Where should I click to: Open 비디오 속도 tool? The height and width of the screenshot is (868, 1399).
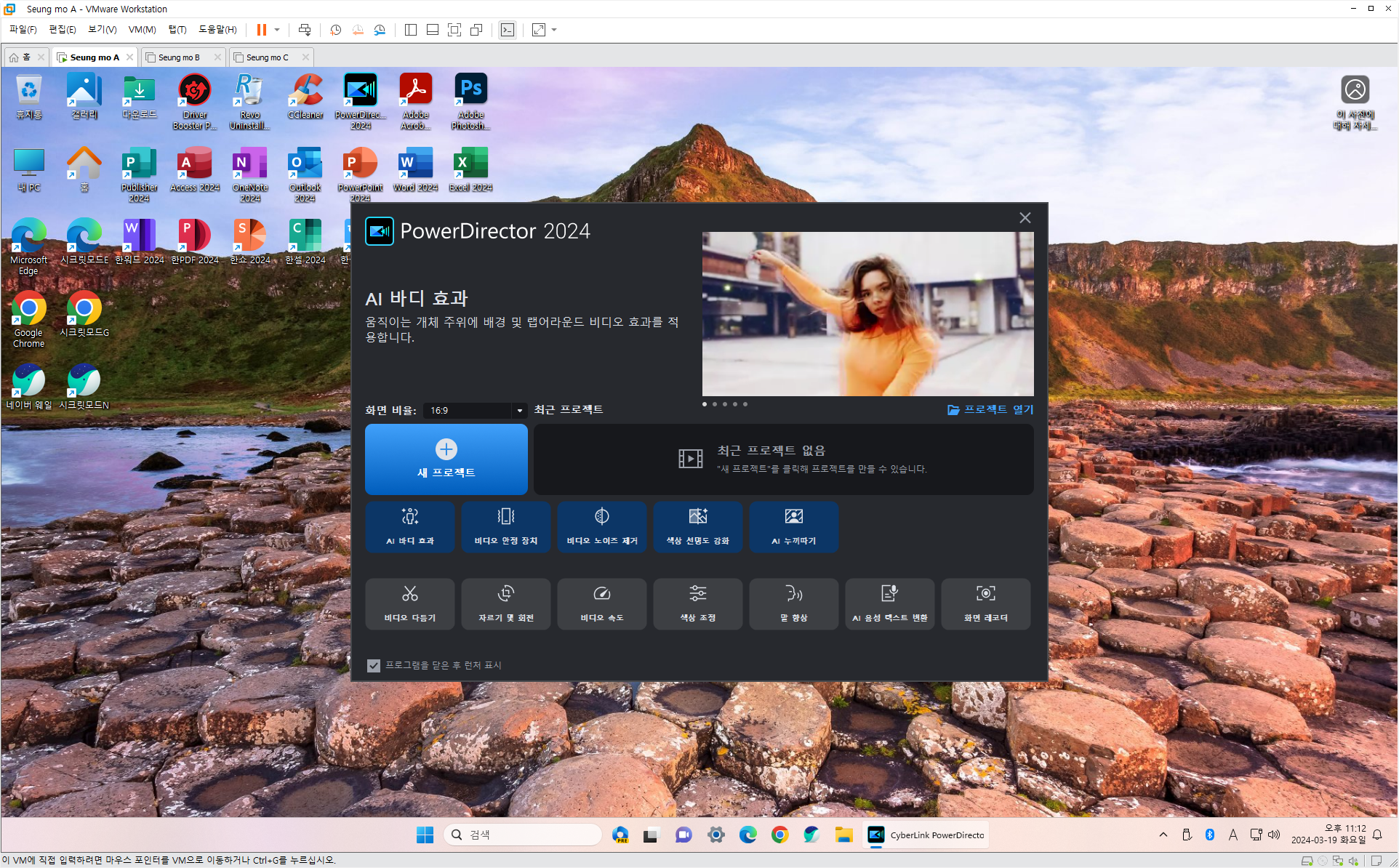pyautogui.click(x=601, y=603)
